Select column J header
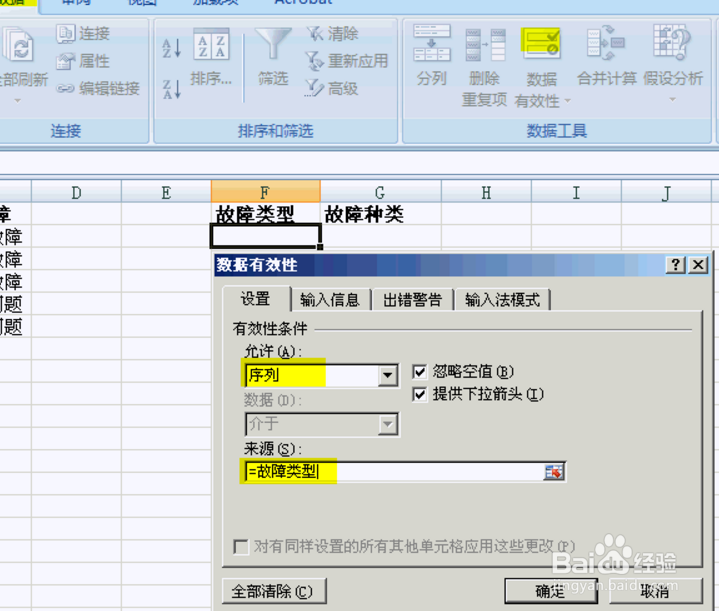Viewport: 719px width, 611px height. 666,192
